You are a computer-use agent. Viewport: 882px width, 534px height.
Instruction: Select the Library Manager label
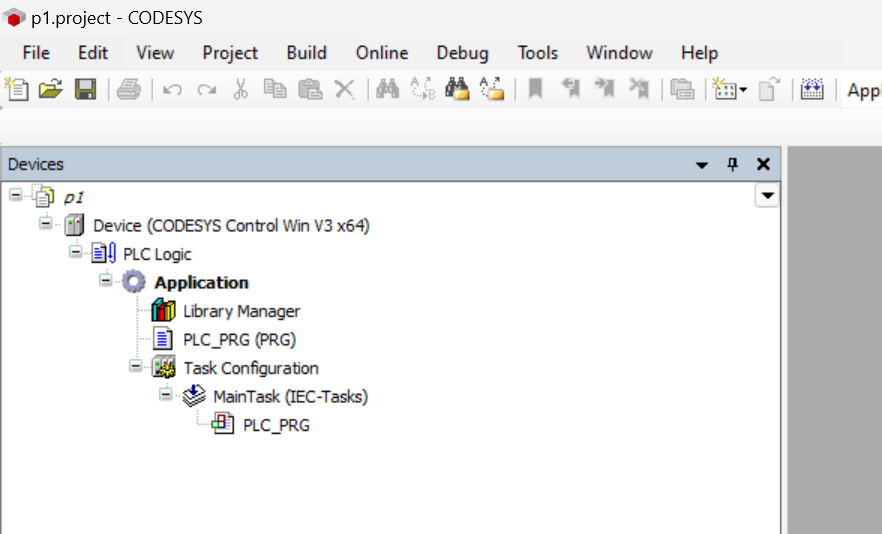242,311
